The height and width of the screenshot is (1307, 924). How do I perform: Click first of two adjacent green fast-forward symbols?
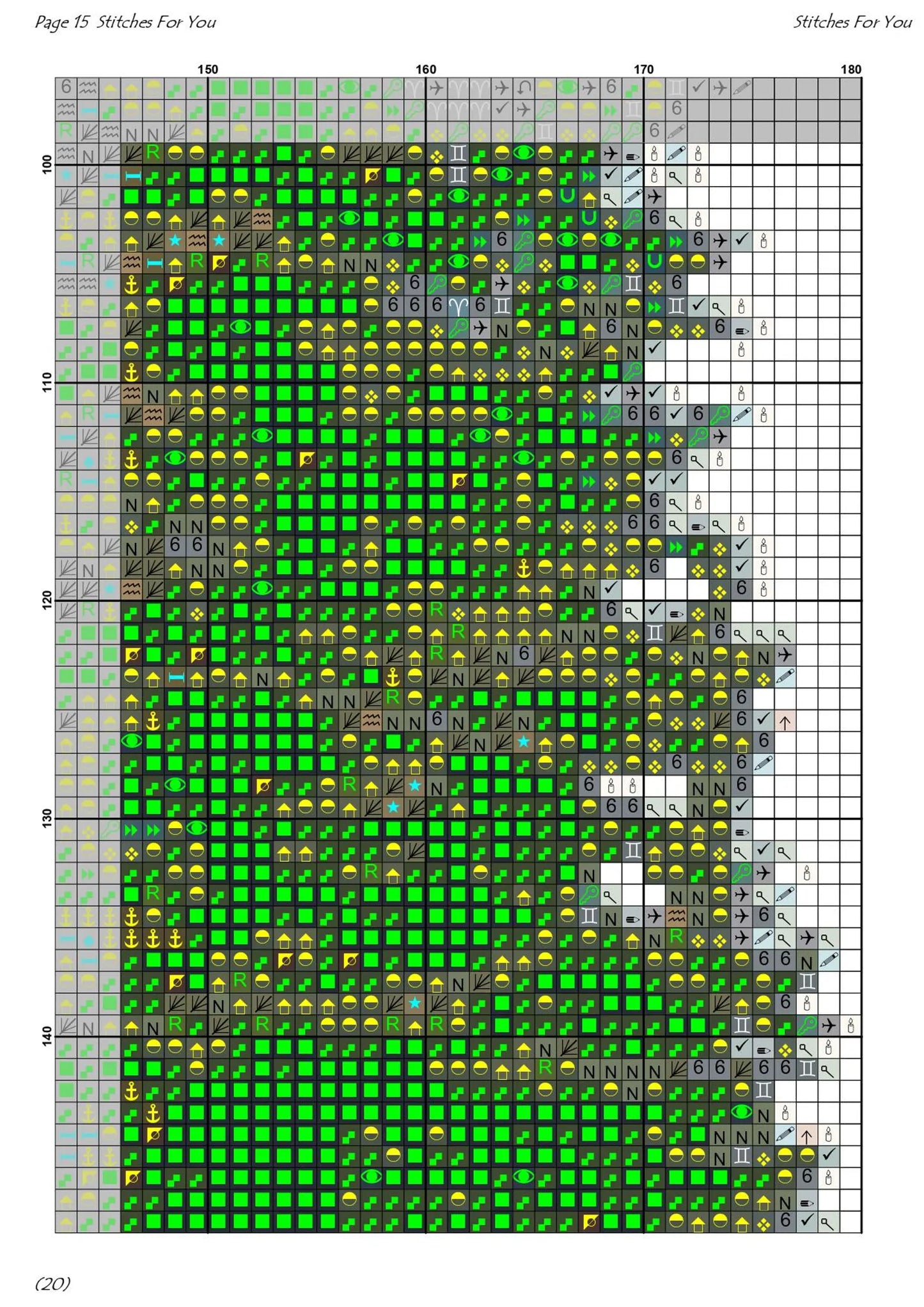132,829
